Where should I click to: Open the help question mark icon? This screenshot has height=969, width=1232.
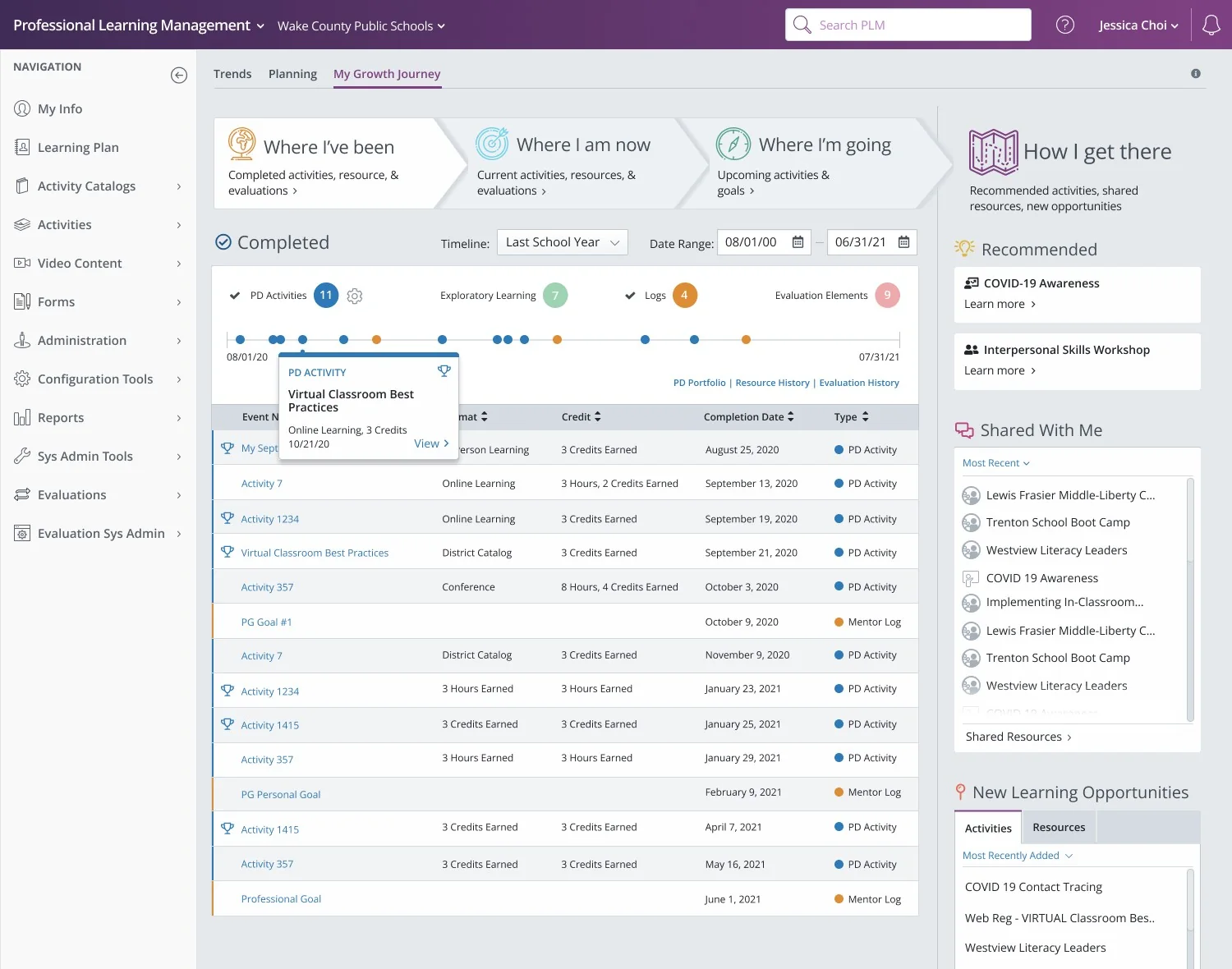(1065, 25)
